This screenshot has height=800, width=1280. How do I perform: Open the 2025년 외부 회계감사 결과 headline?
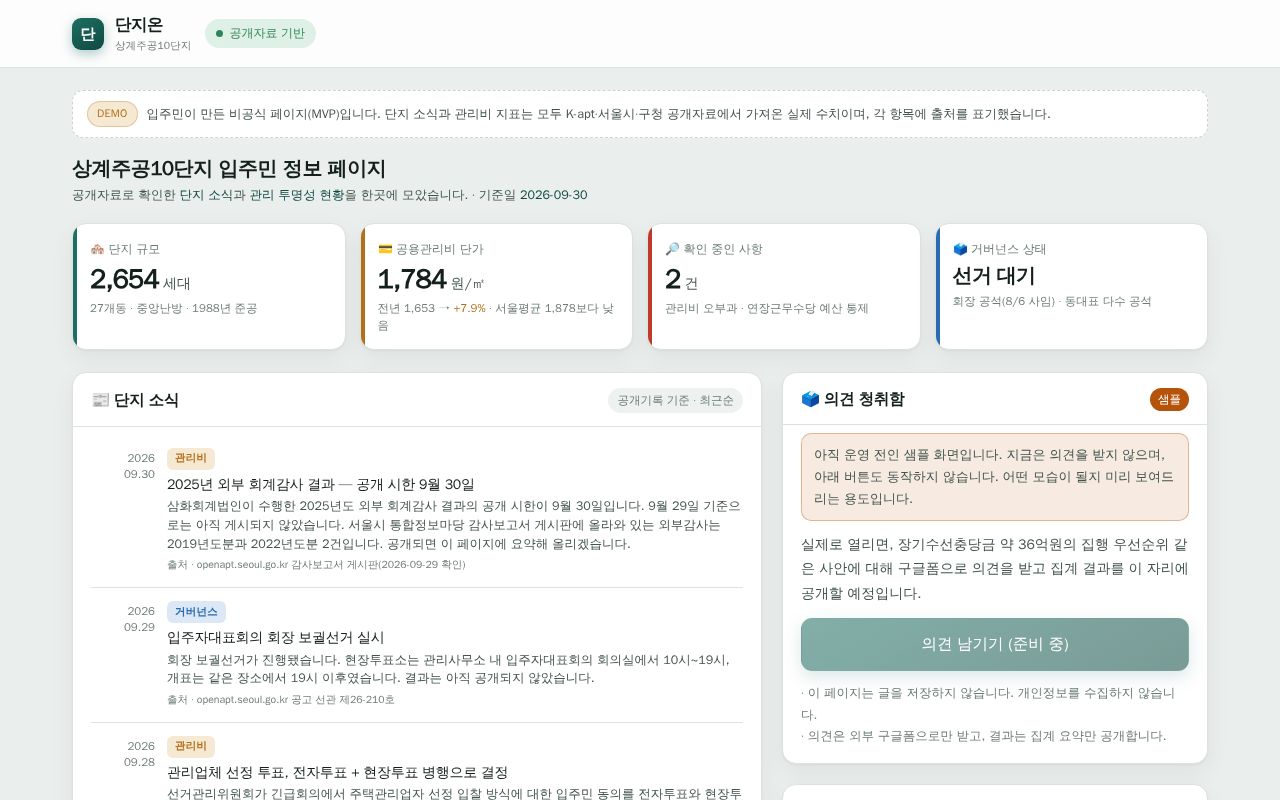pyautogui.click(x=321, y=484)
